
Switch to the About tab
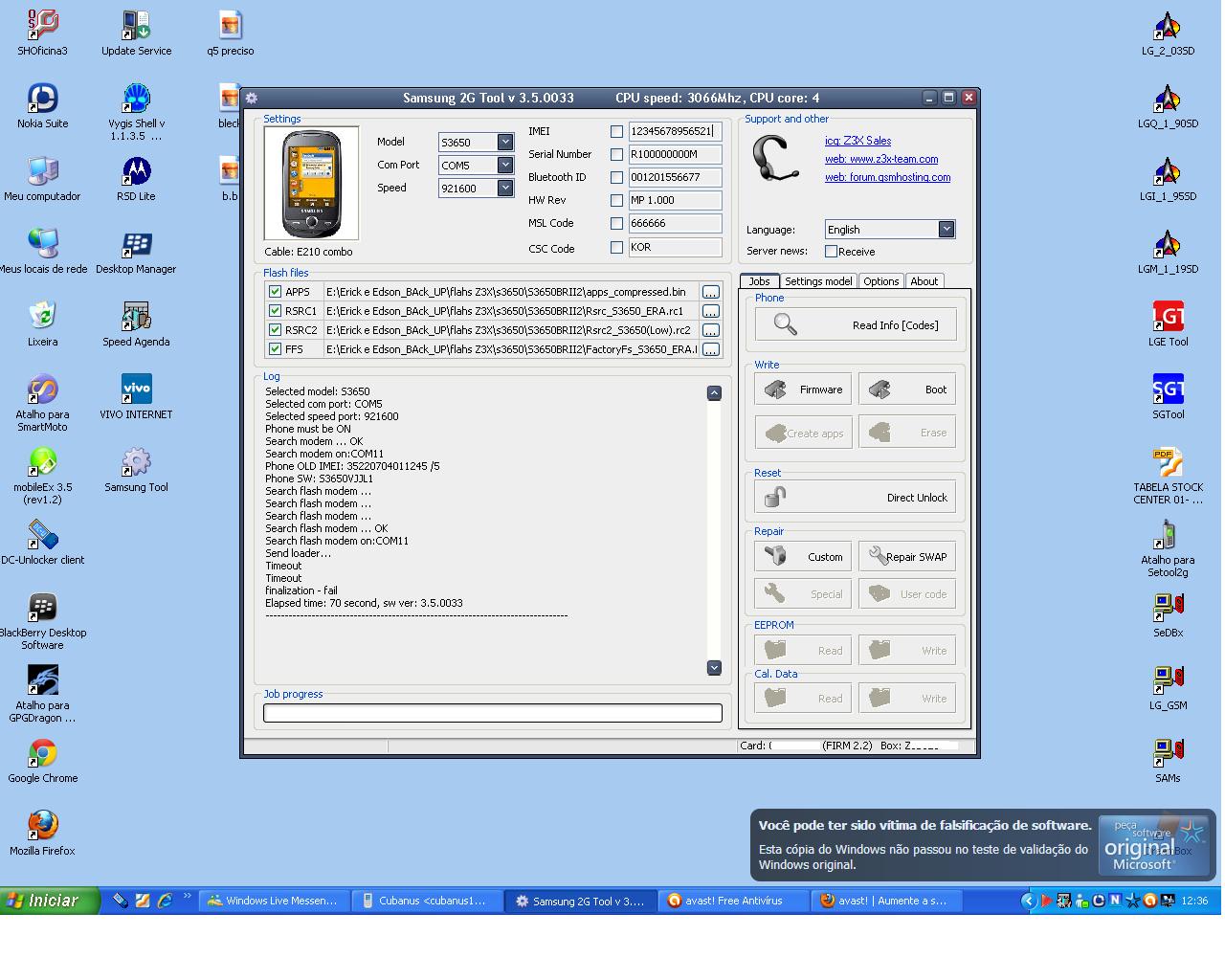[924, 281]
